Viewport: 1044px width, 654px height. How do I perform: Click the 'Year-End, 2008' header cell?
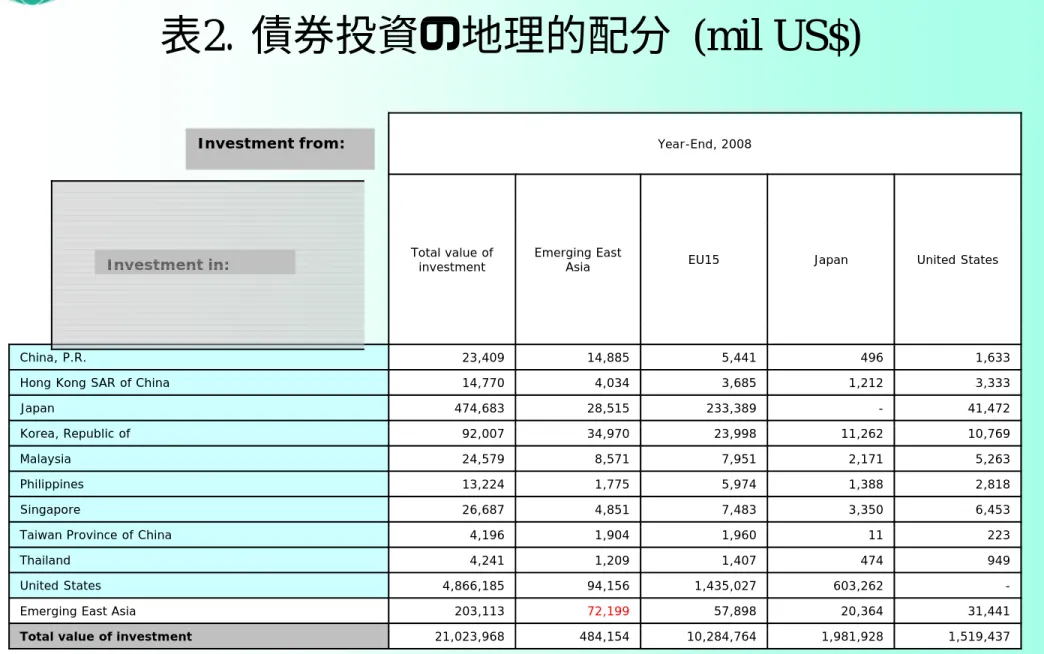coord(704,144)
